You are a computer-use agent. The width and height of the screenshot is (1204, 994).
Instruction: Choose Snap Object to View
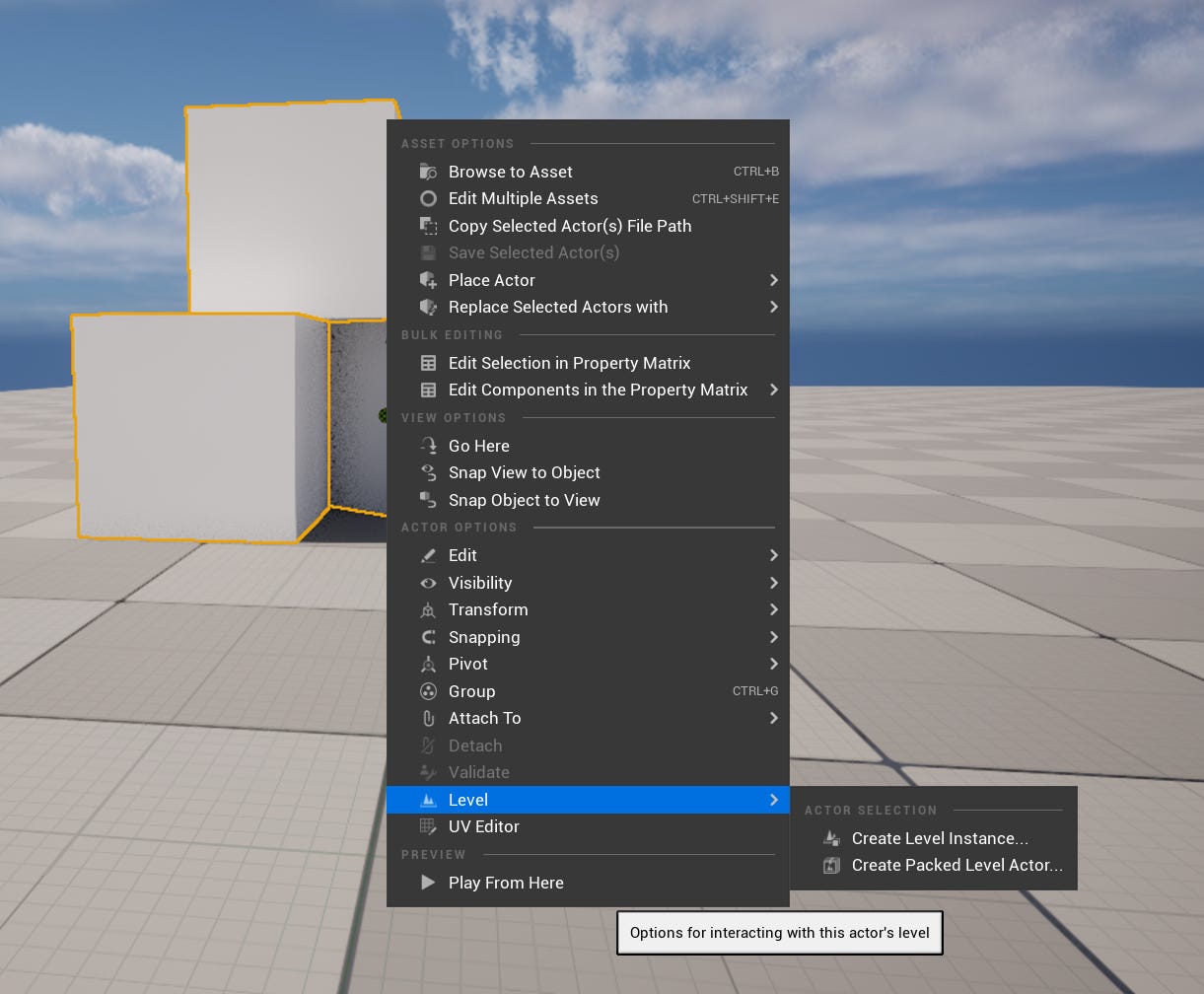click(x=524, y=500)
